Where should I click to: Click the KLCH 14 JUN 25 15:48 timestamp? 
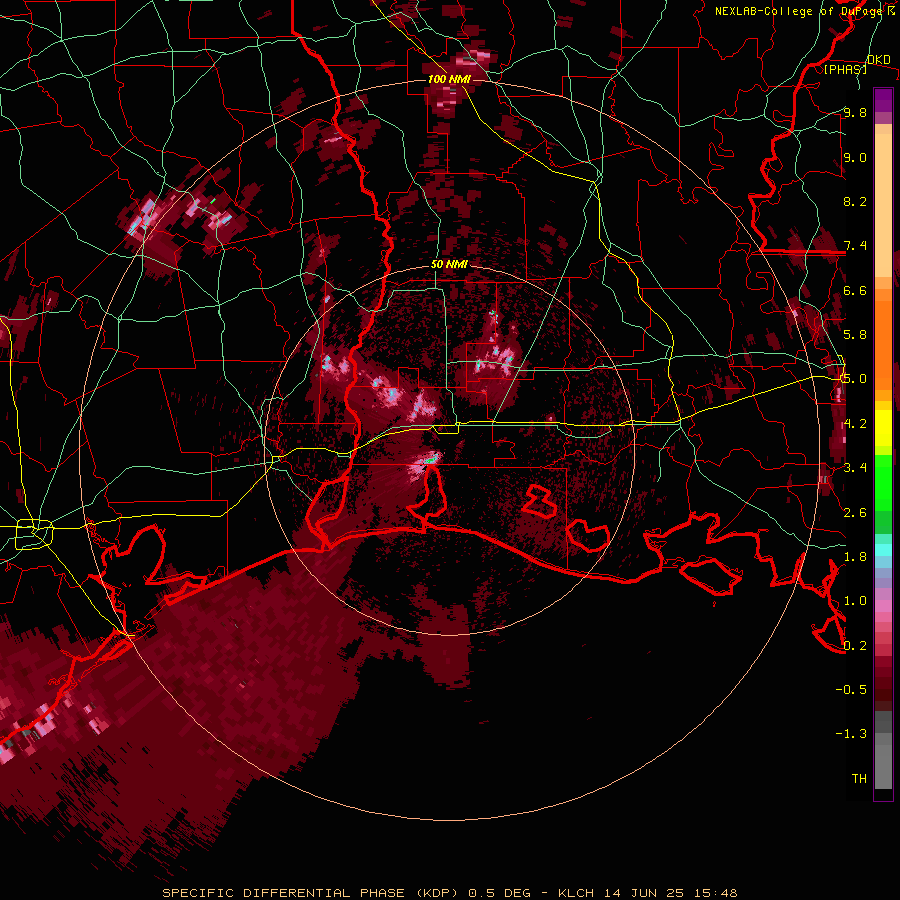click(x=647, y=893)
